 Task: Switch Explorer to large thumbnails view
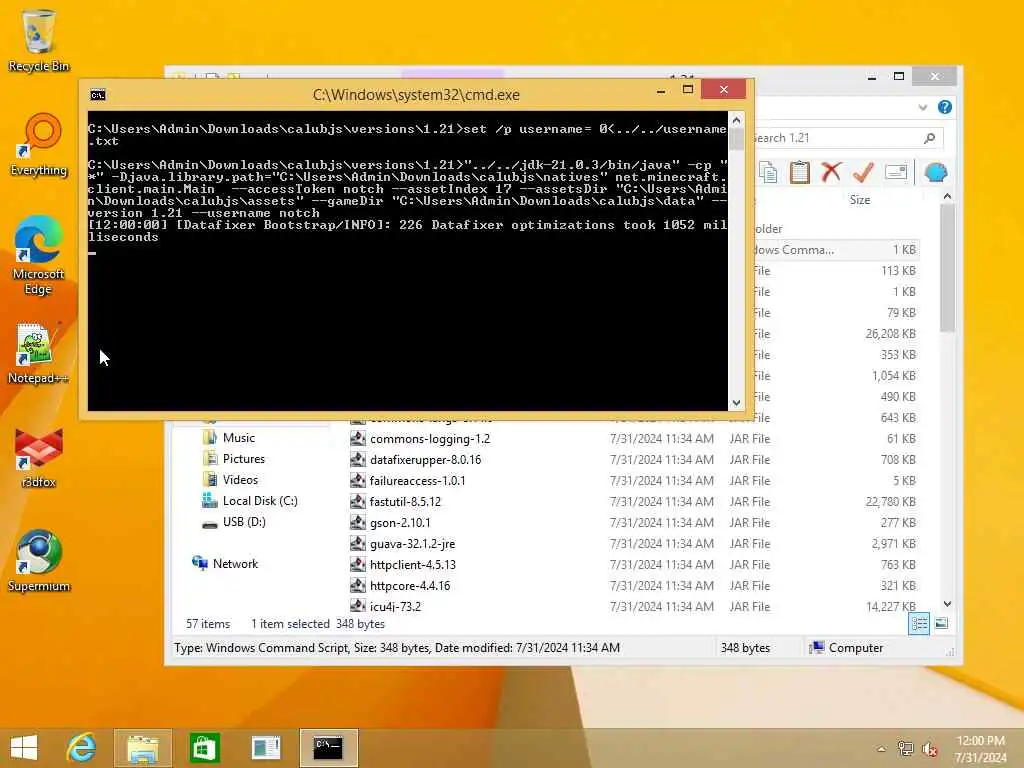coord(941,624)
